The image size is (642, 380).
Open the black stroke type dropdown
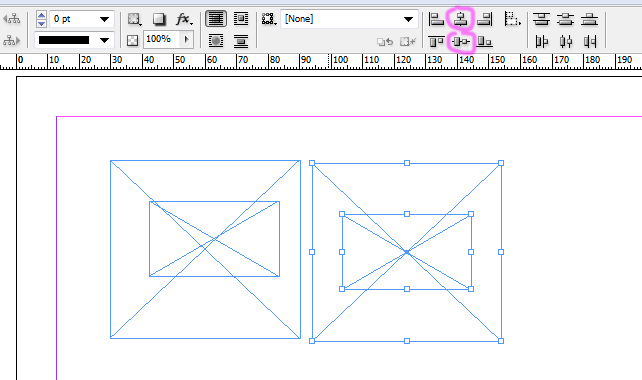click(x=105, y=40)
